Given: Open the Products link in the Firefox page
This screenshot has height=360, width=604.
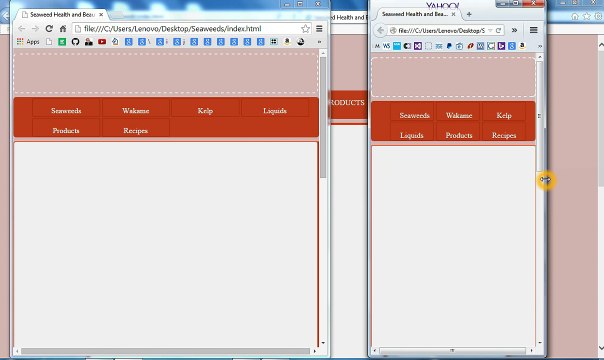Looking at the screenshot, I should (x=459, y=135).
